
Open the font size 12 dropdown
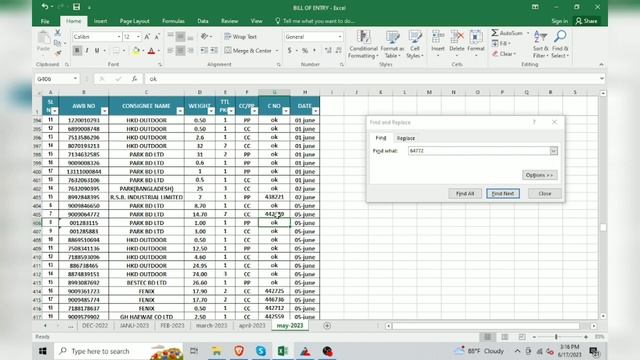[138, 37]
